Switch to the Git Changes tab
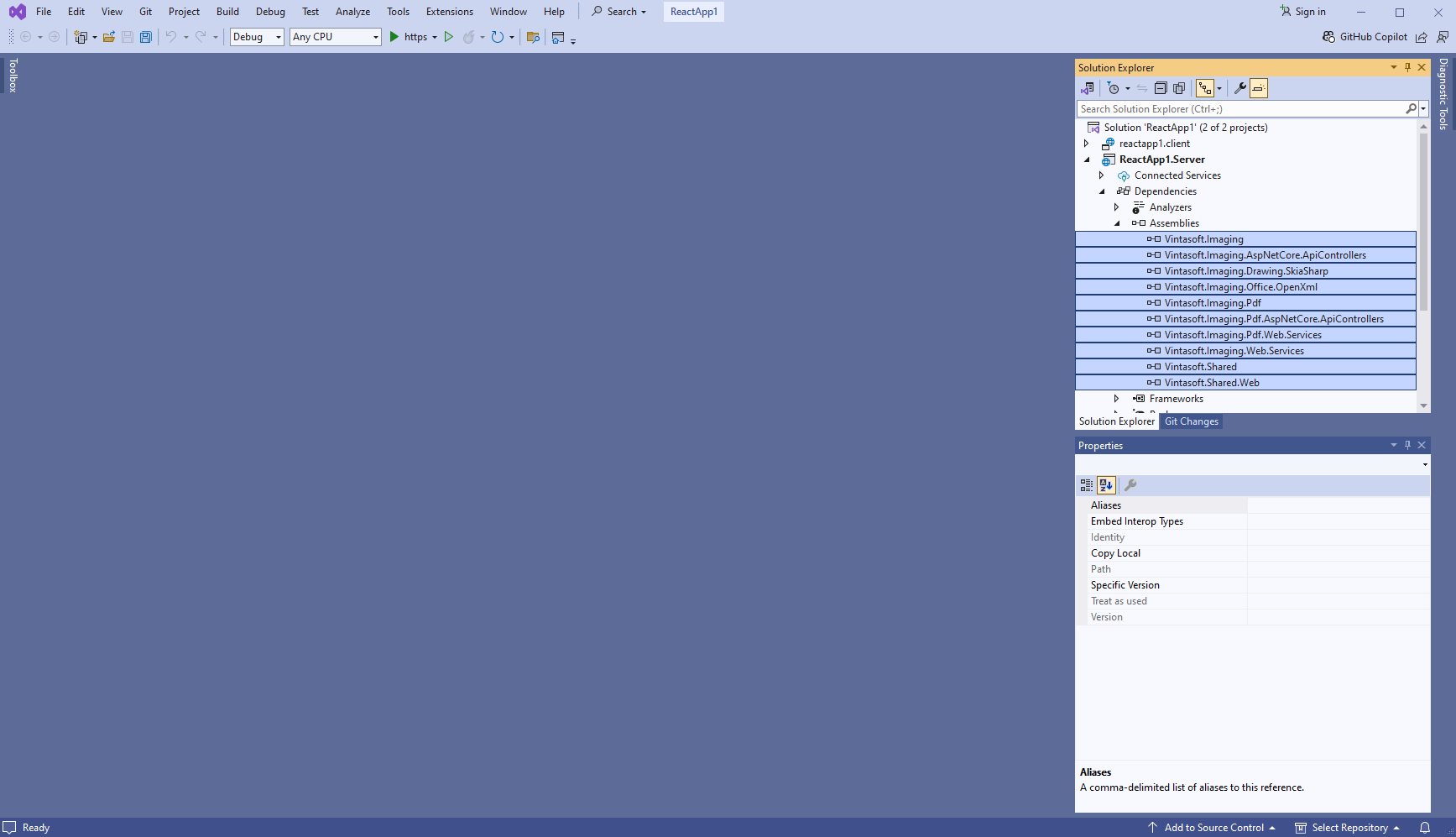This screenshot has width=1456, height=837. tap(1191, 421)
